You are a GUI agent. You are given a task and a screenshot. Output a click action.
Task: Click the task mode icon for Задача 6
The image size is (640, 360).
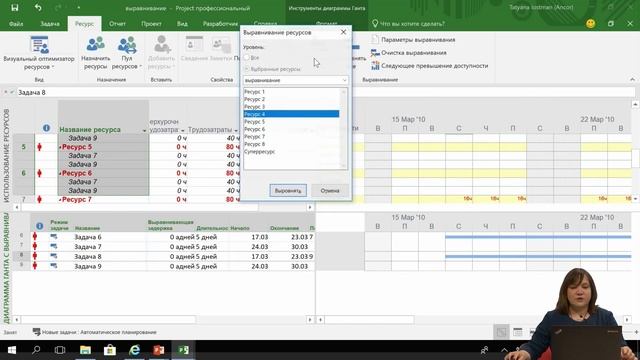click(54, 237)
